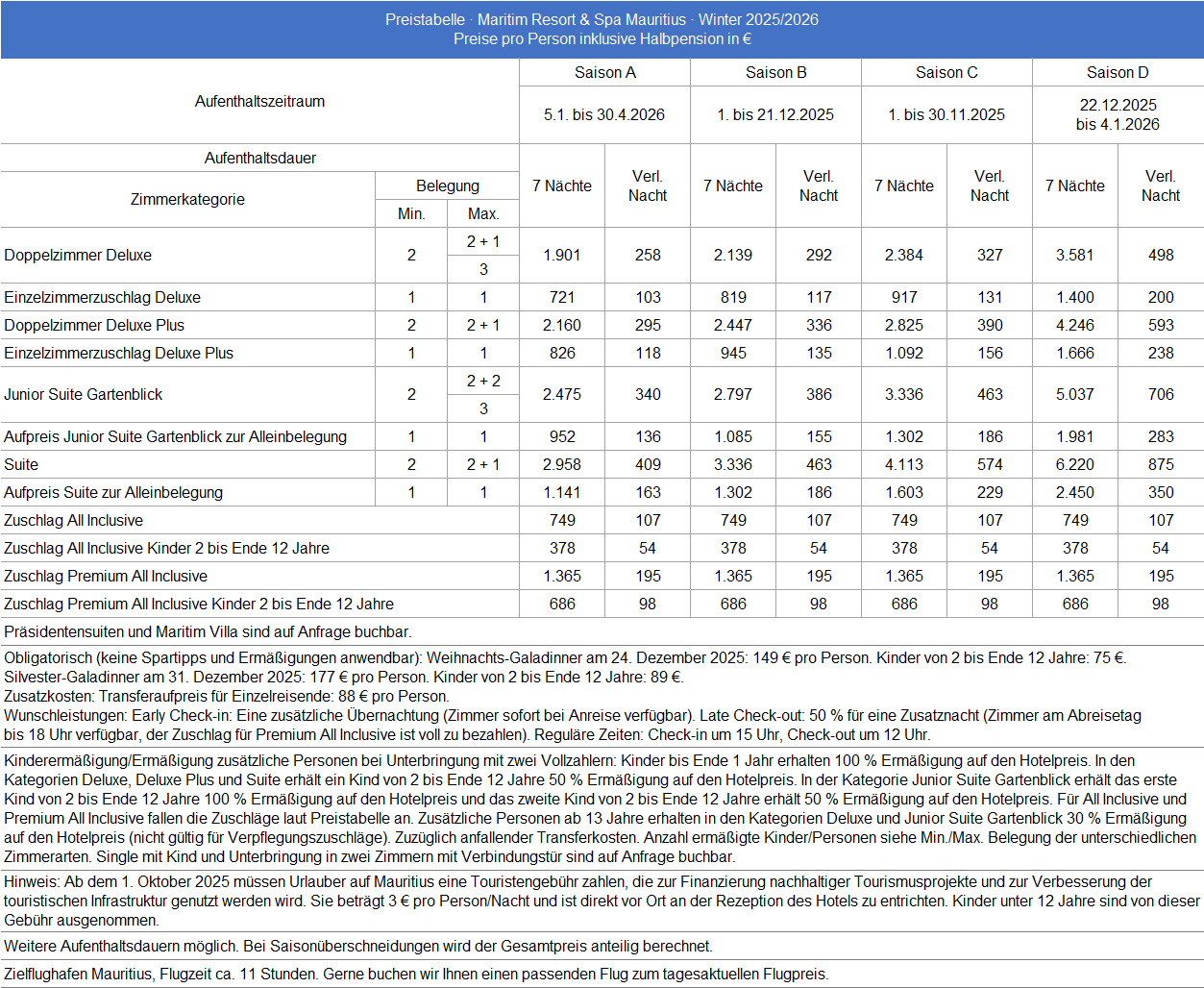This screenshot has height=988, width=1204.
Task: Click the price value "721"
Action: pyautogui.click(x=562, y=297)
